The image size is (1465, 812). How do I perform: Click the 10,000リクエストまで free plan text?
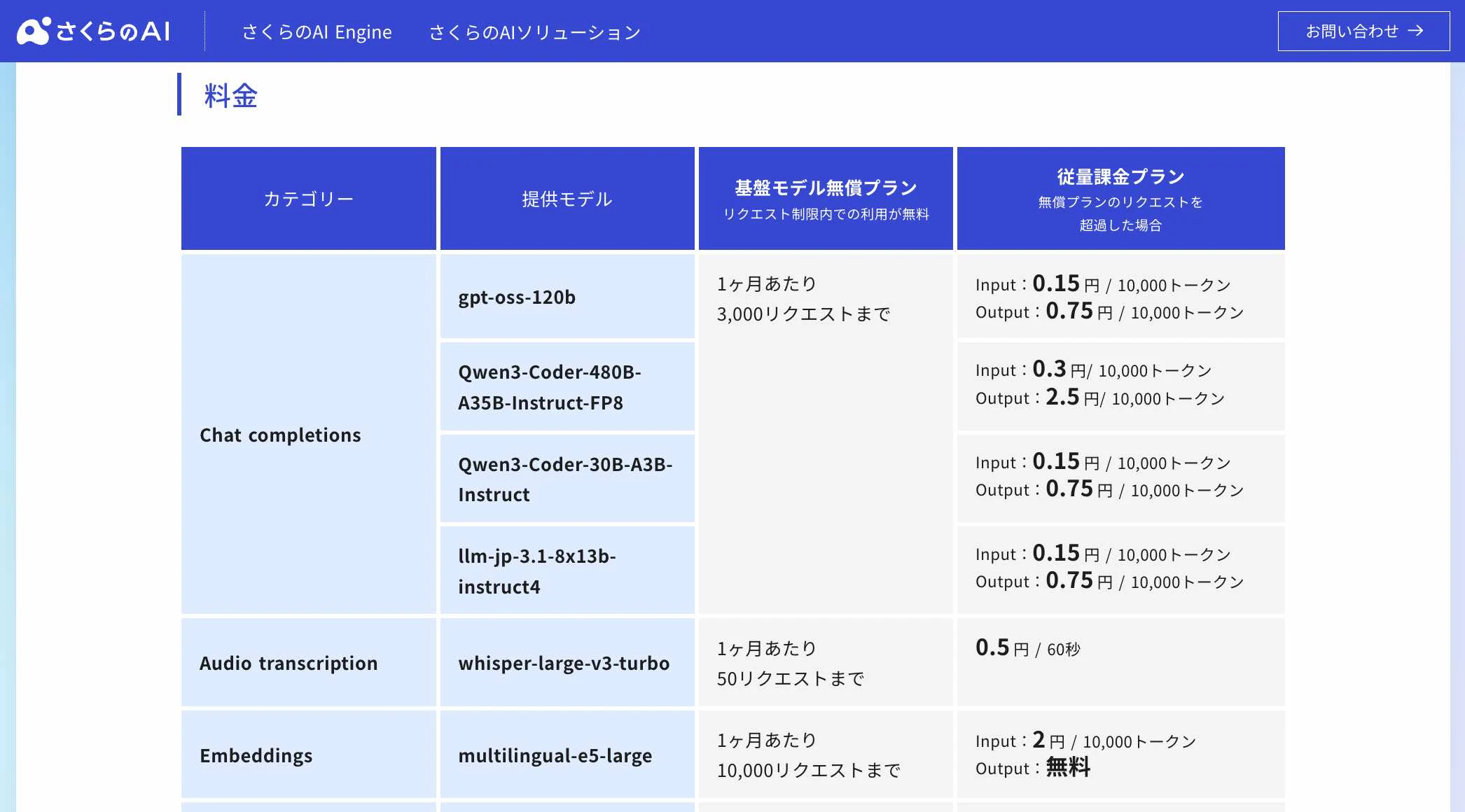coord(809,771)
